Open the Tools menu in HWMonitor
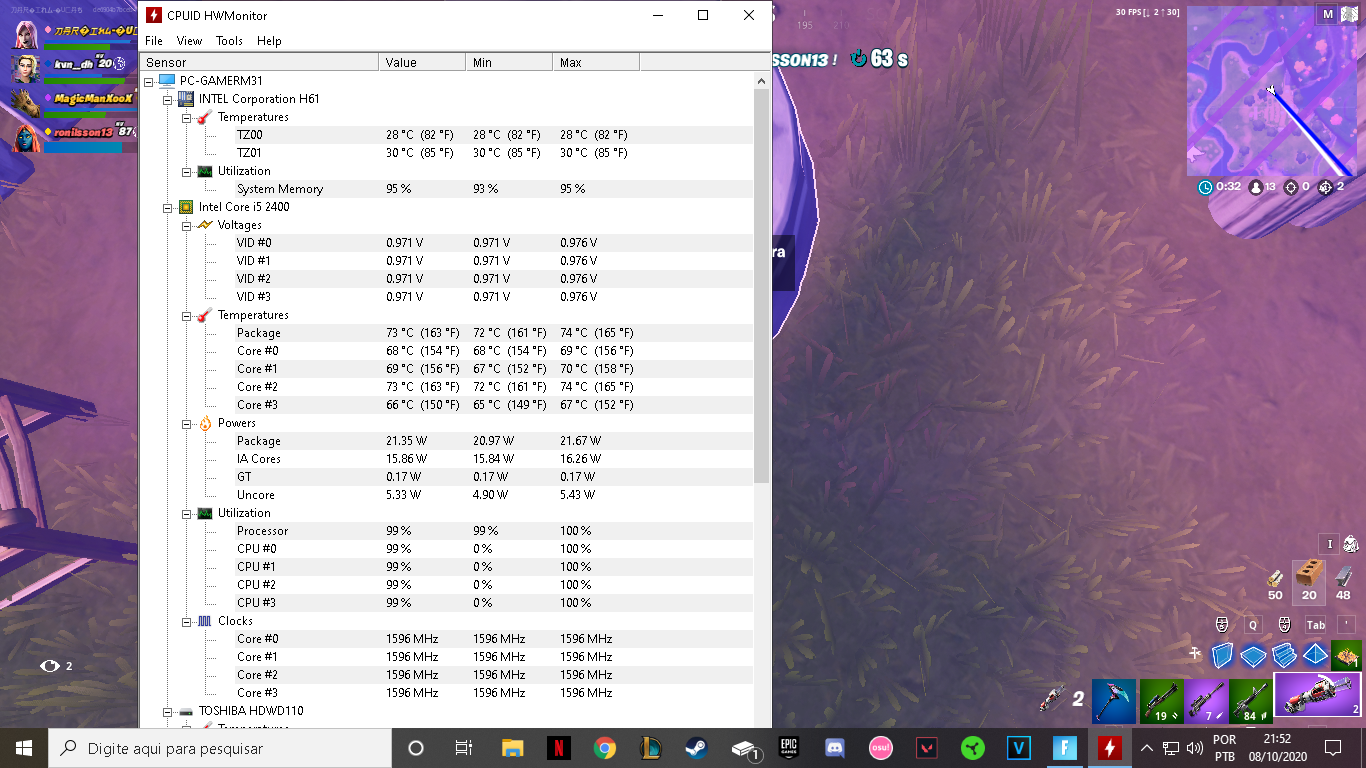 coord(229,41)
